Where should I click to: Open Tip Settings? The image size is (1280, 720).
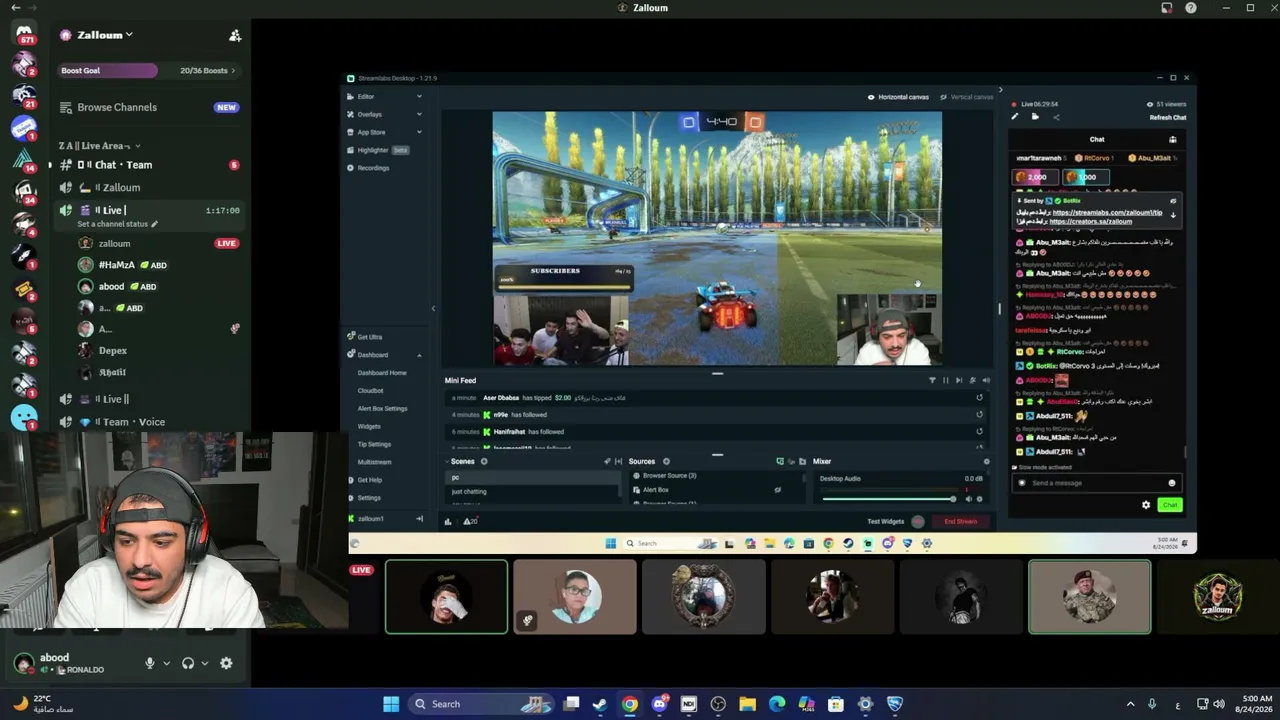click(x=375, y=444)
